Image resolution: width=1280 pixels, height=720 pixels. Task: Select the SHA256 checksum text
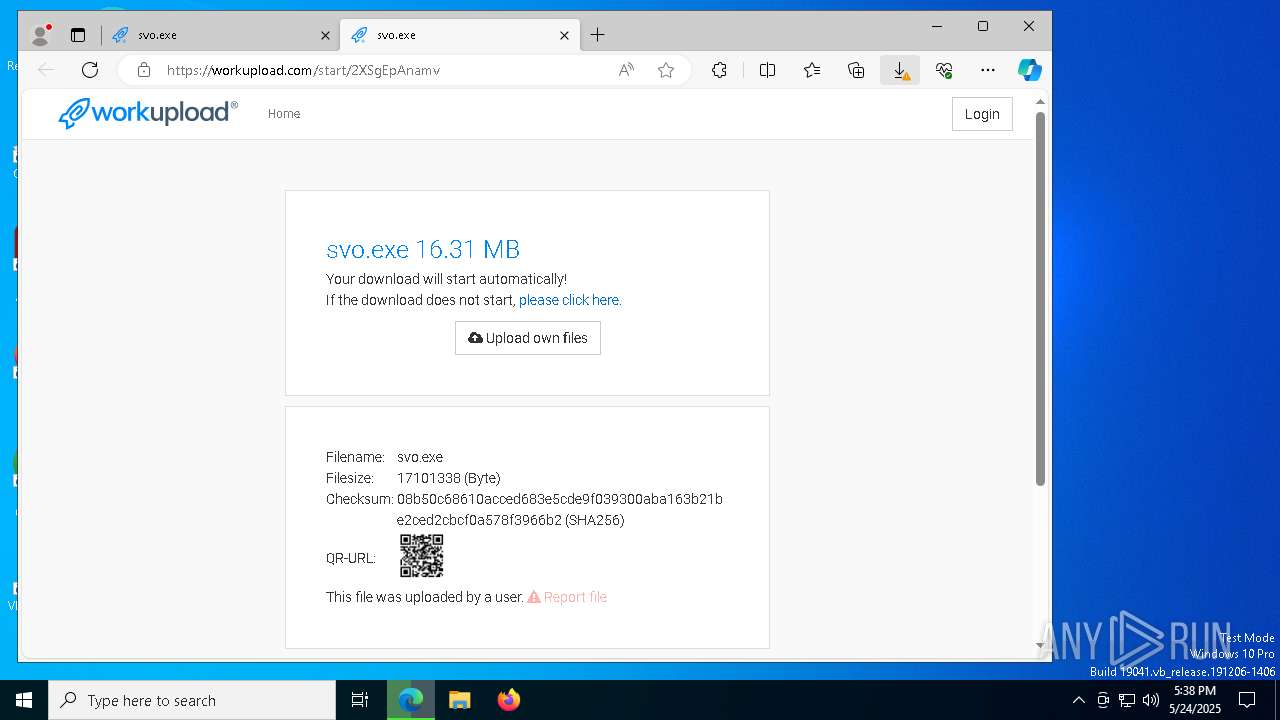(x=560, y=509)
